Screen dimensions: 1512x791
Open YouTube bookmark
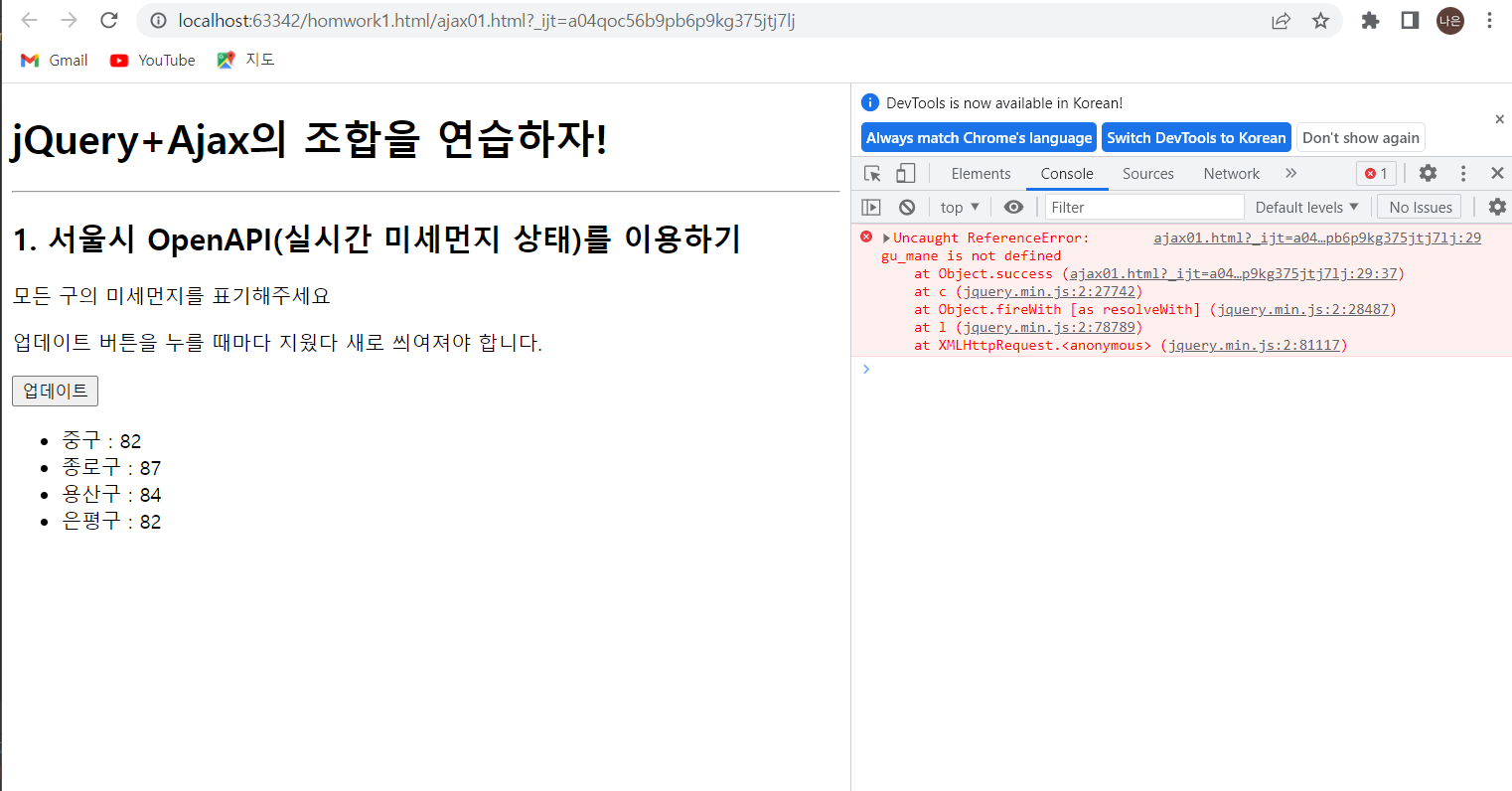[x=153, y=60]
